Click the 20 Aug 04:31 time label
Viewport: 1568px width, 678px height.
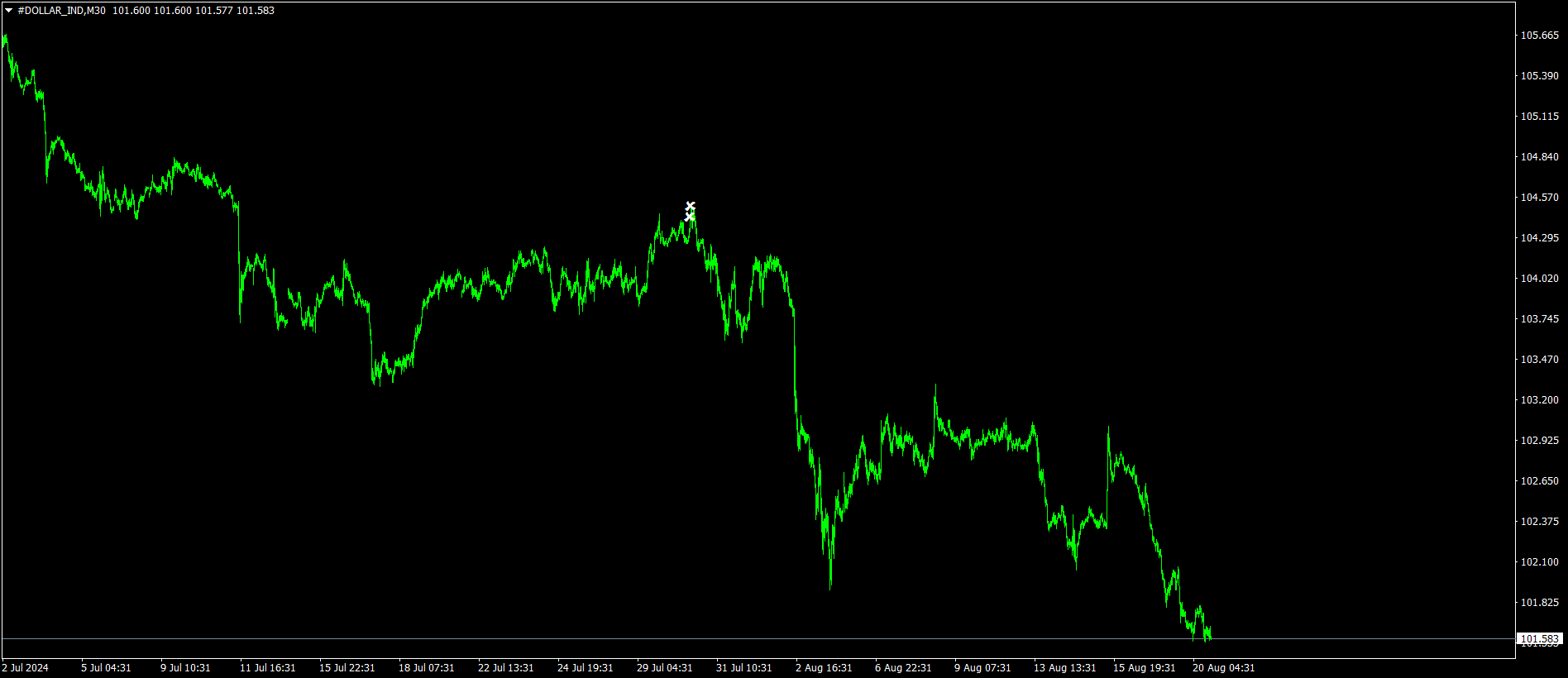(1223, 668)
